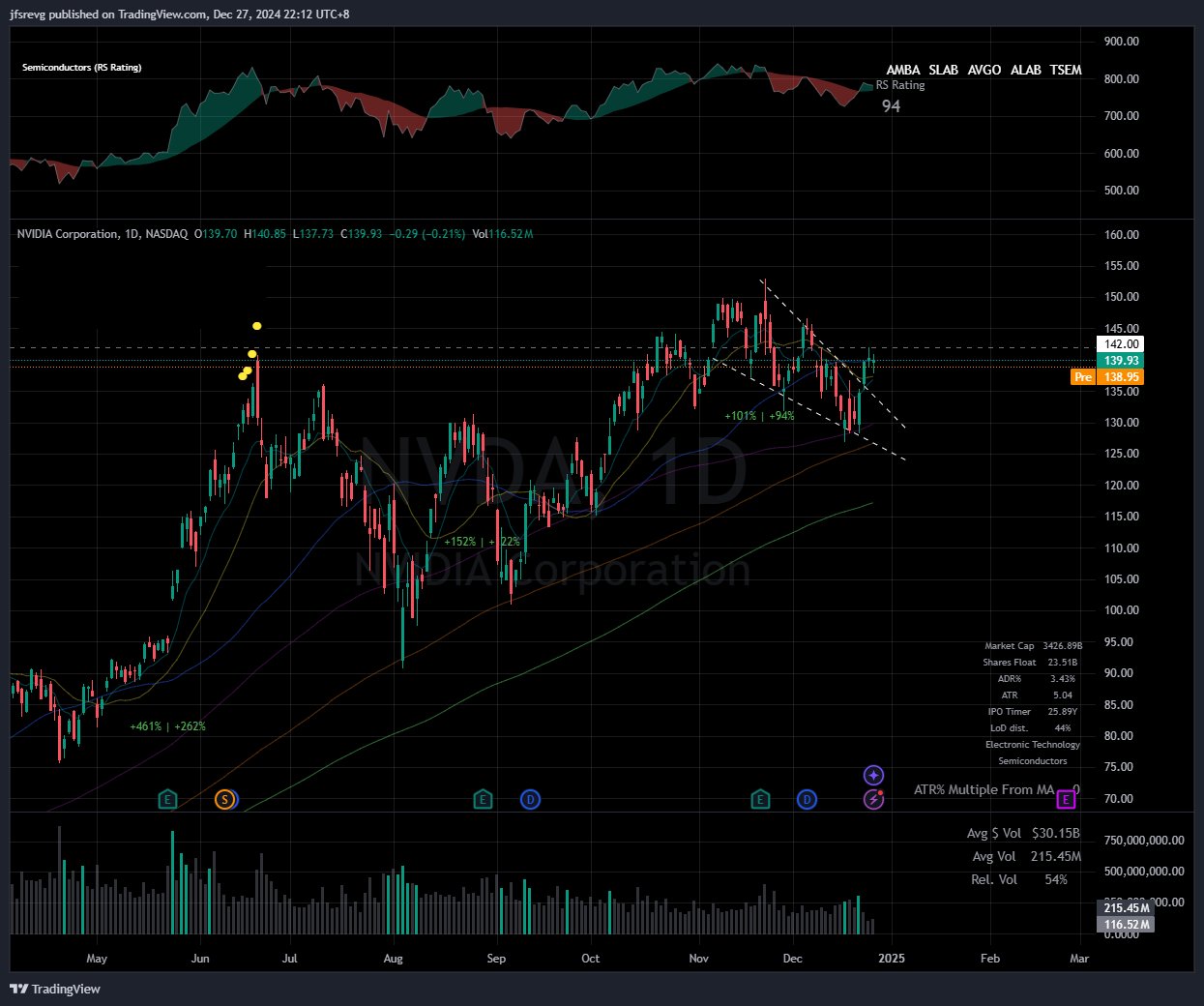The image size is (1204, 1006).
Task: Click the Avg Vol 215.45M statistic
Action: pyautogui.click(x=1035, y=856)
